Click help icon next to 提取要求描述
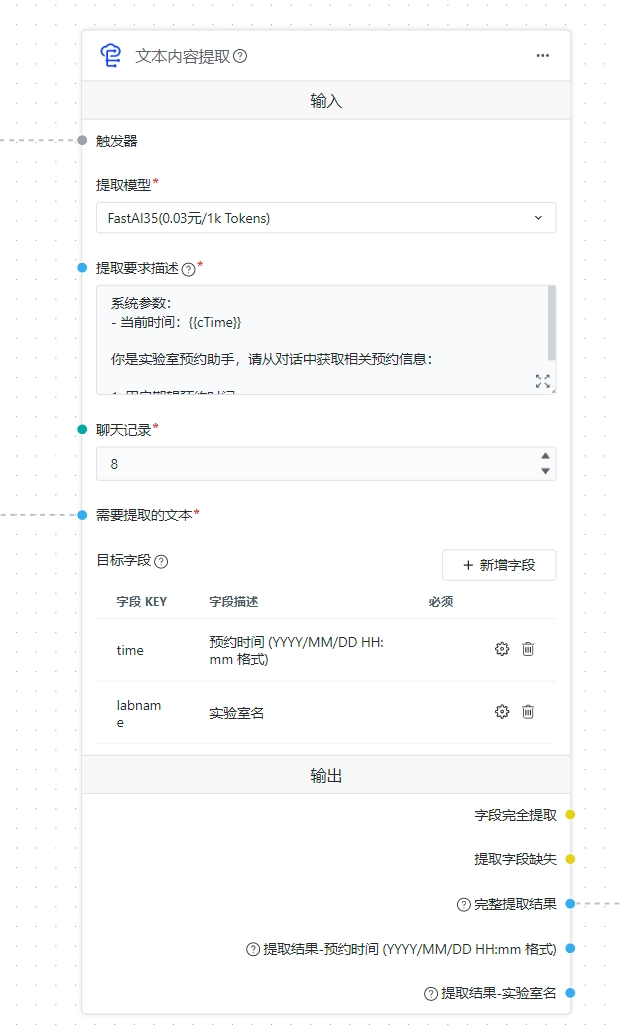This screenshot has height=1033, width=623. click(x=189, y=268)
